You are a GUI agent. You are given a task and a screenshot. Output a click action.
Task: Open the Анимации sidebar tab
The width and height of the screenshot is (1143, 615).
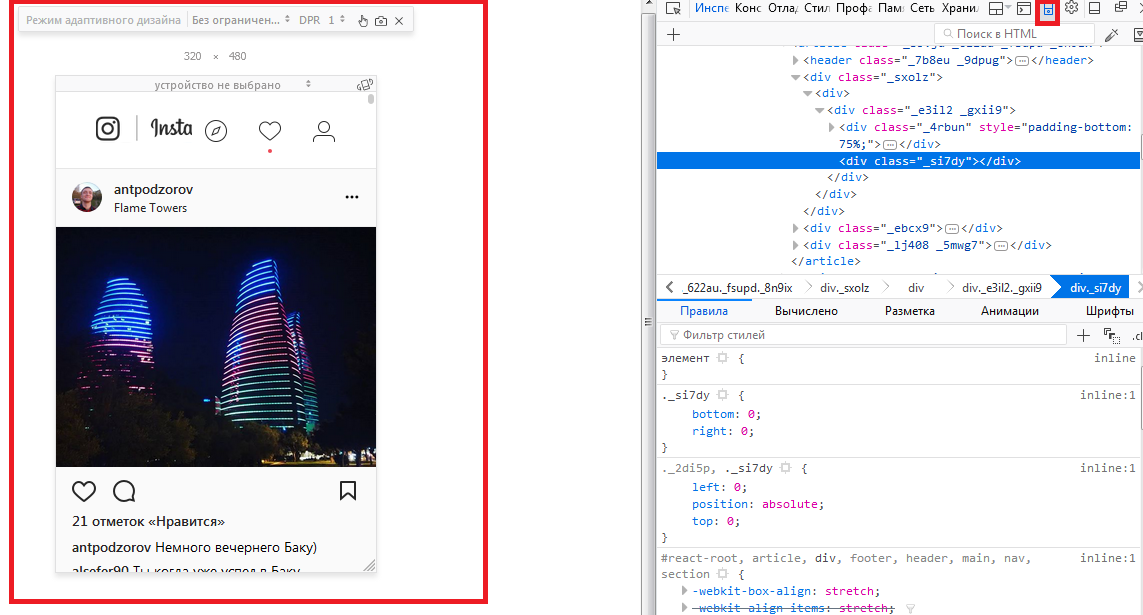point(1010,311)
